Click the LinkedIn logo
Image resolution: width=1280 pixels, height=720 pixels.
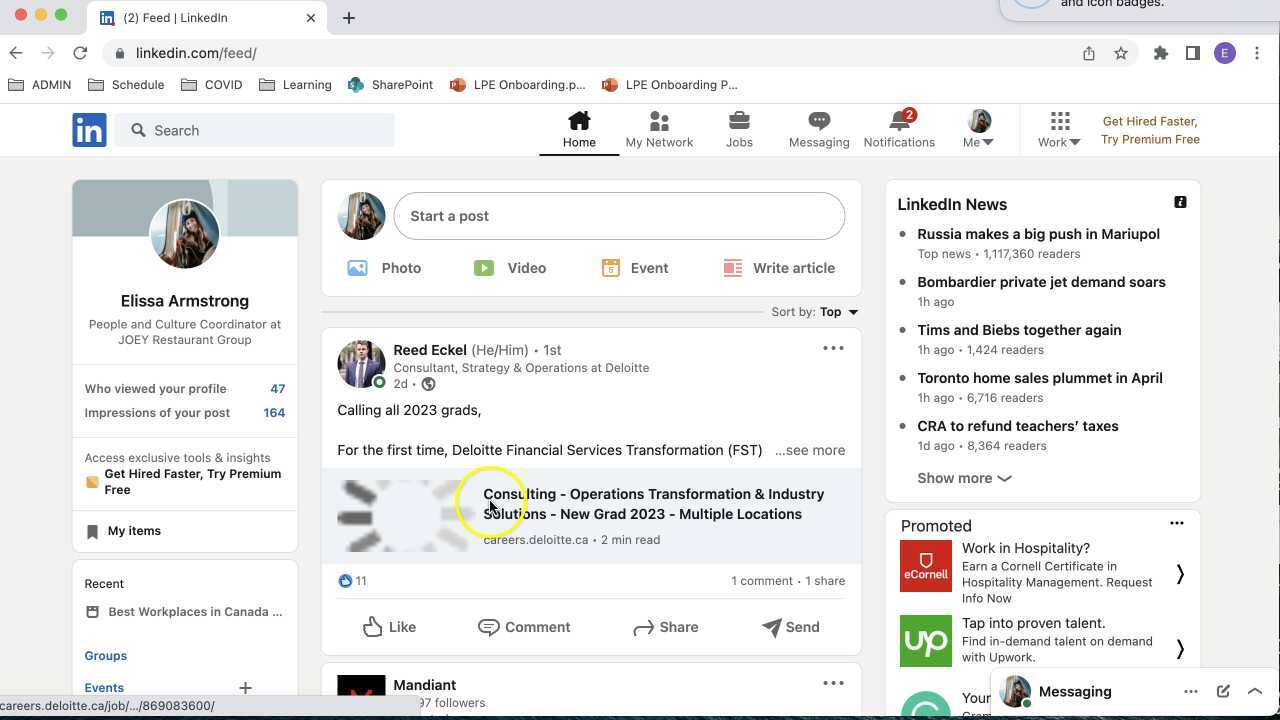pyautogui.click(x=89, y=130)
